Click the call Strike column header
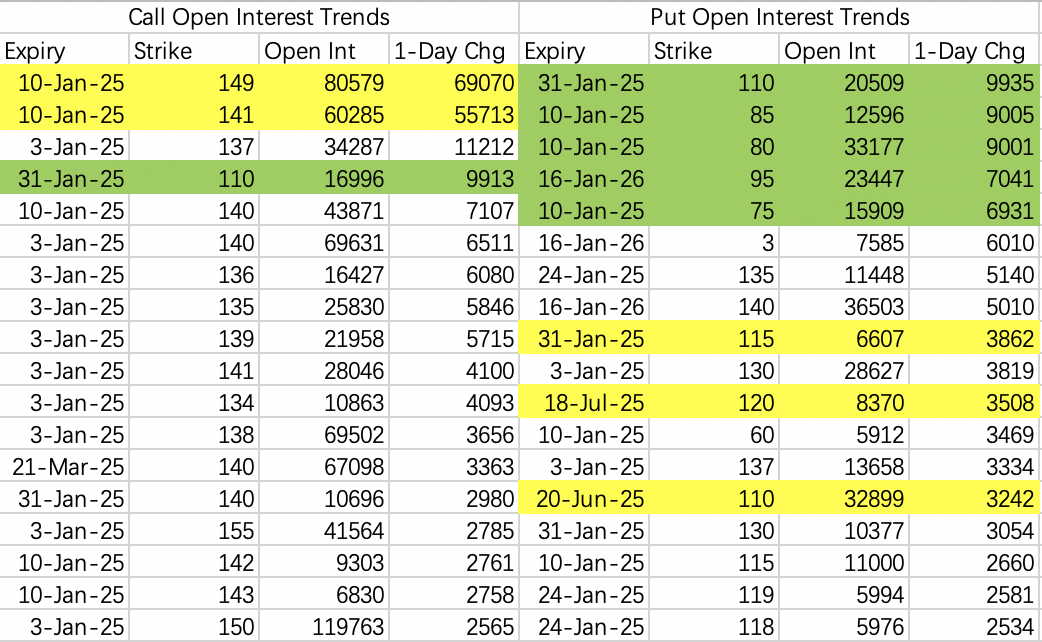1042x642 pixels. (163, 51)
